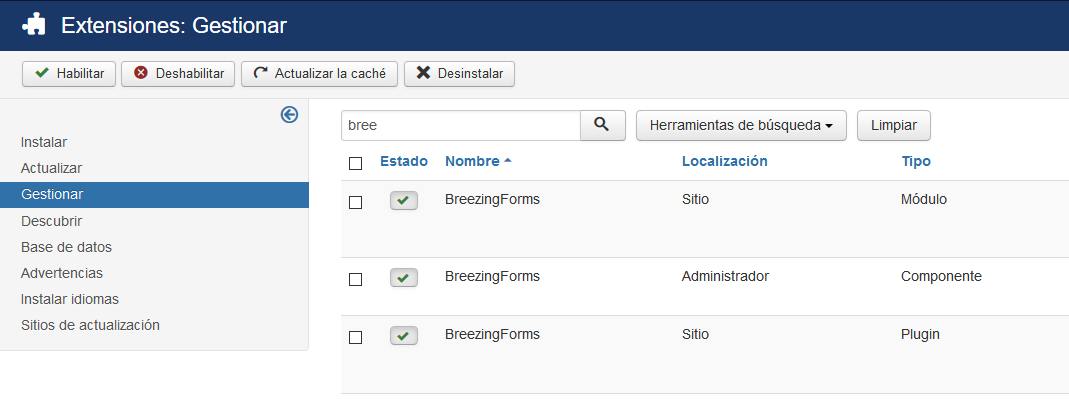Expand Herramientas de búsqueda dropdown
This screenshot has height=414, width=1069.
741,125
